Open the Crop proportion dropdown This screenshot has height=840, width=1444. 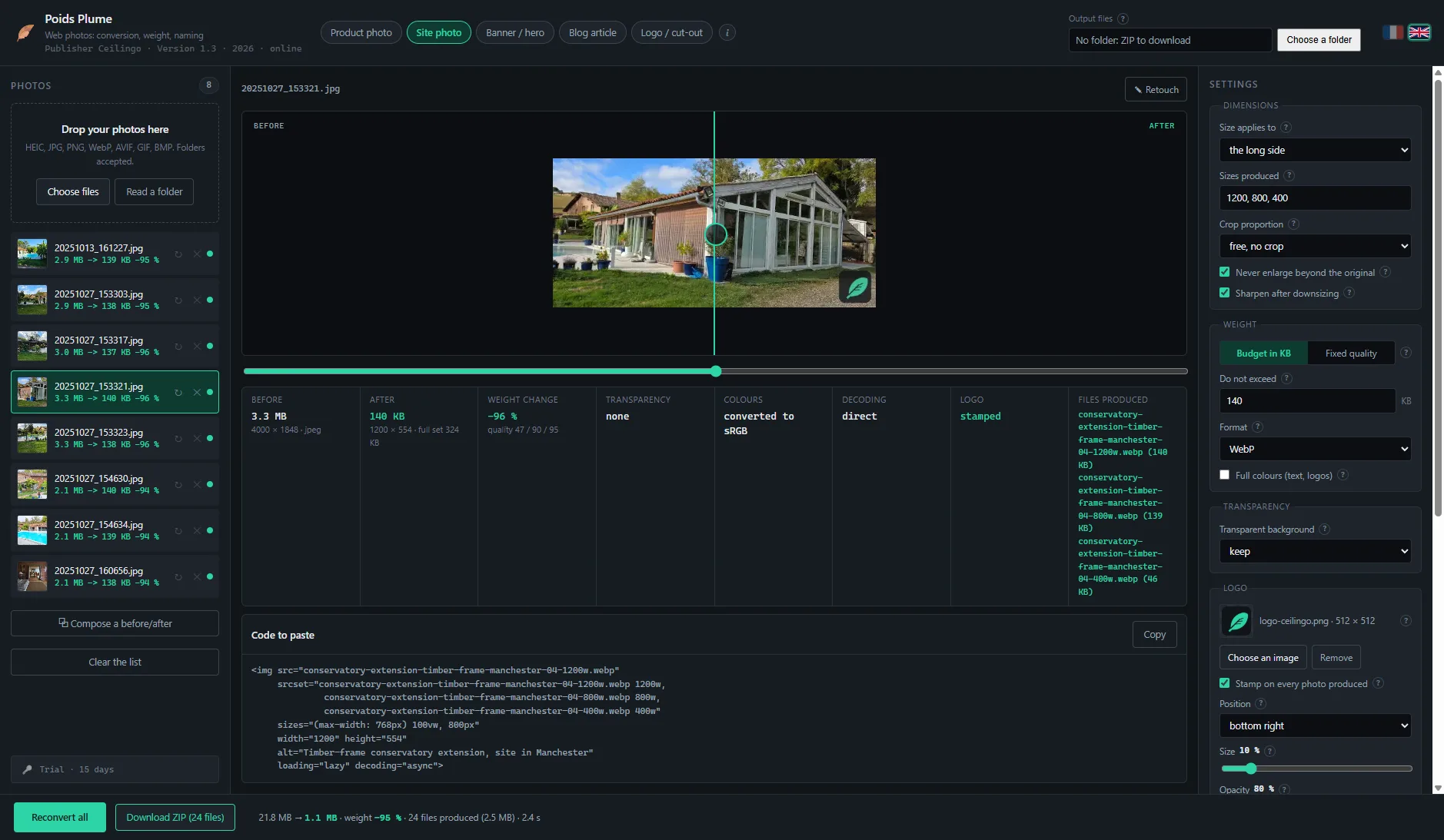point(1315,246)
